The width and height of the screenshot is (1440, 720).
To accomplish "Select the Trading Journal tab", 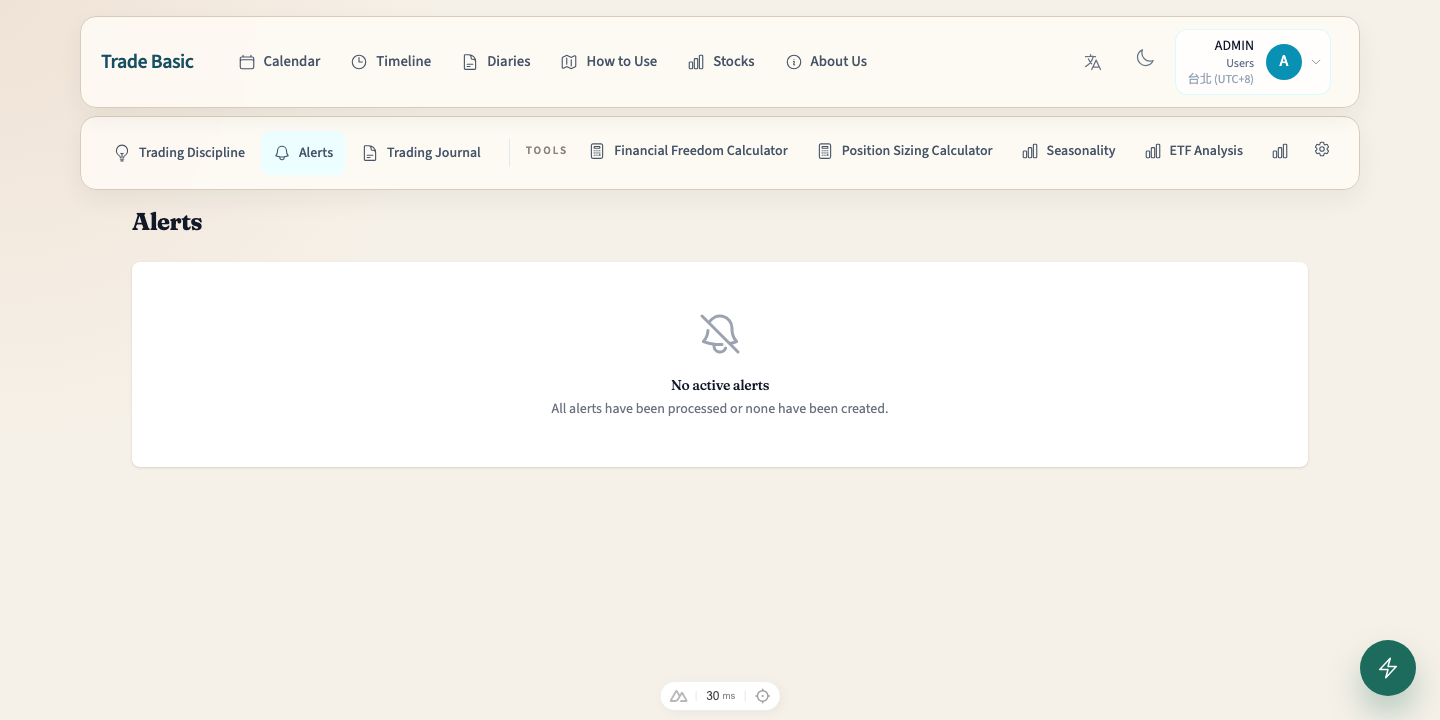I will [x=421, y=153].
